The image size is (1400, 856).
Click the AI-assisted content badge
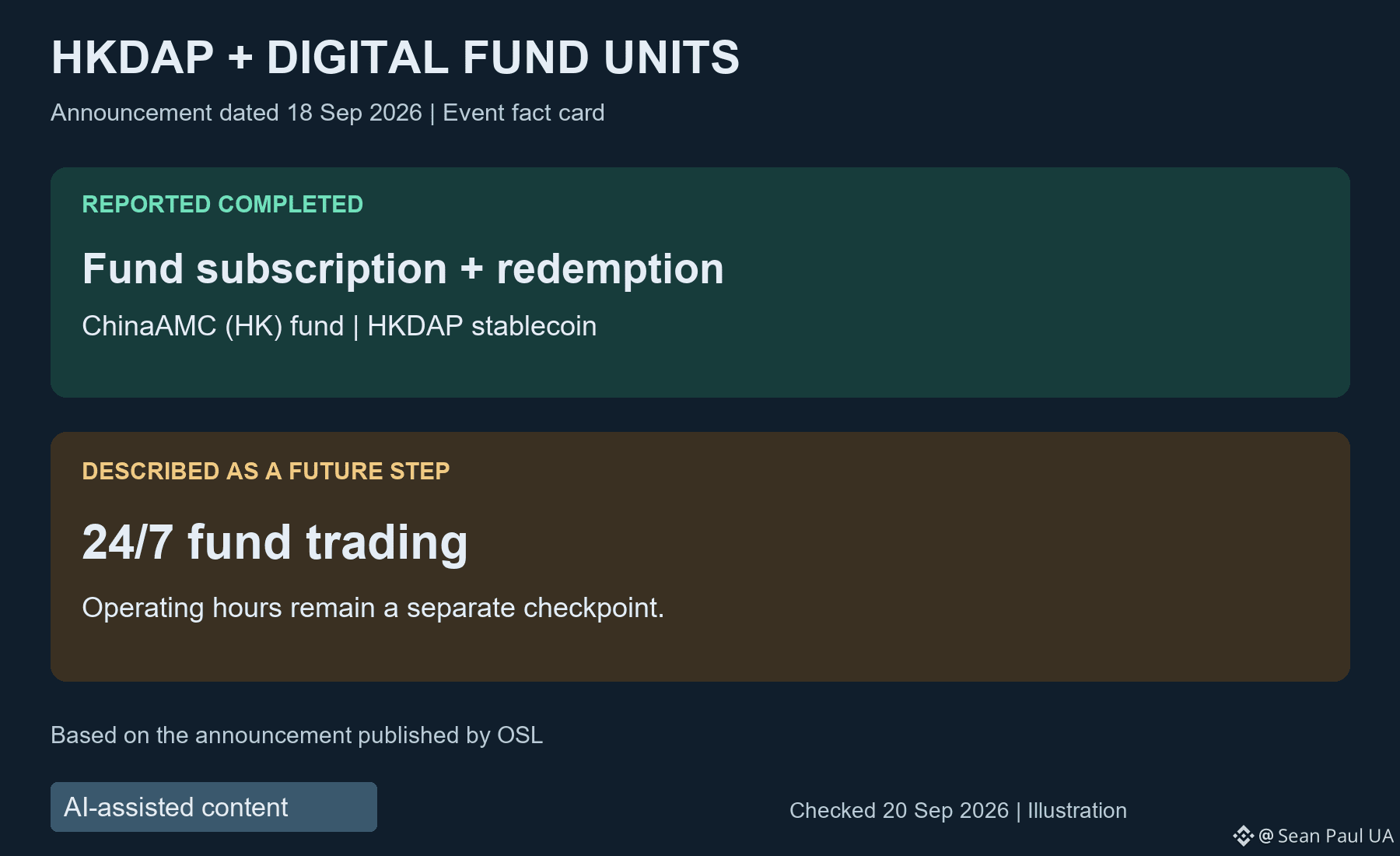click(x=214, y=807)
